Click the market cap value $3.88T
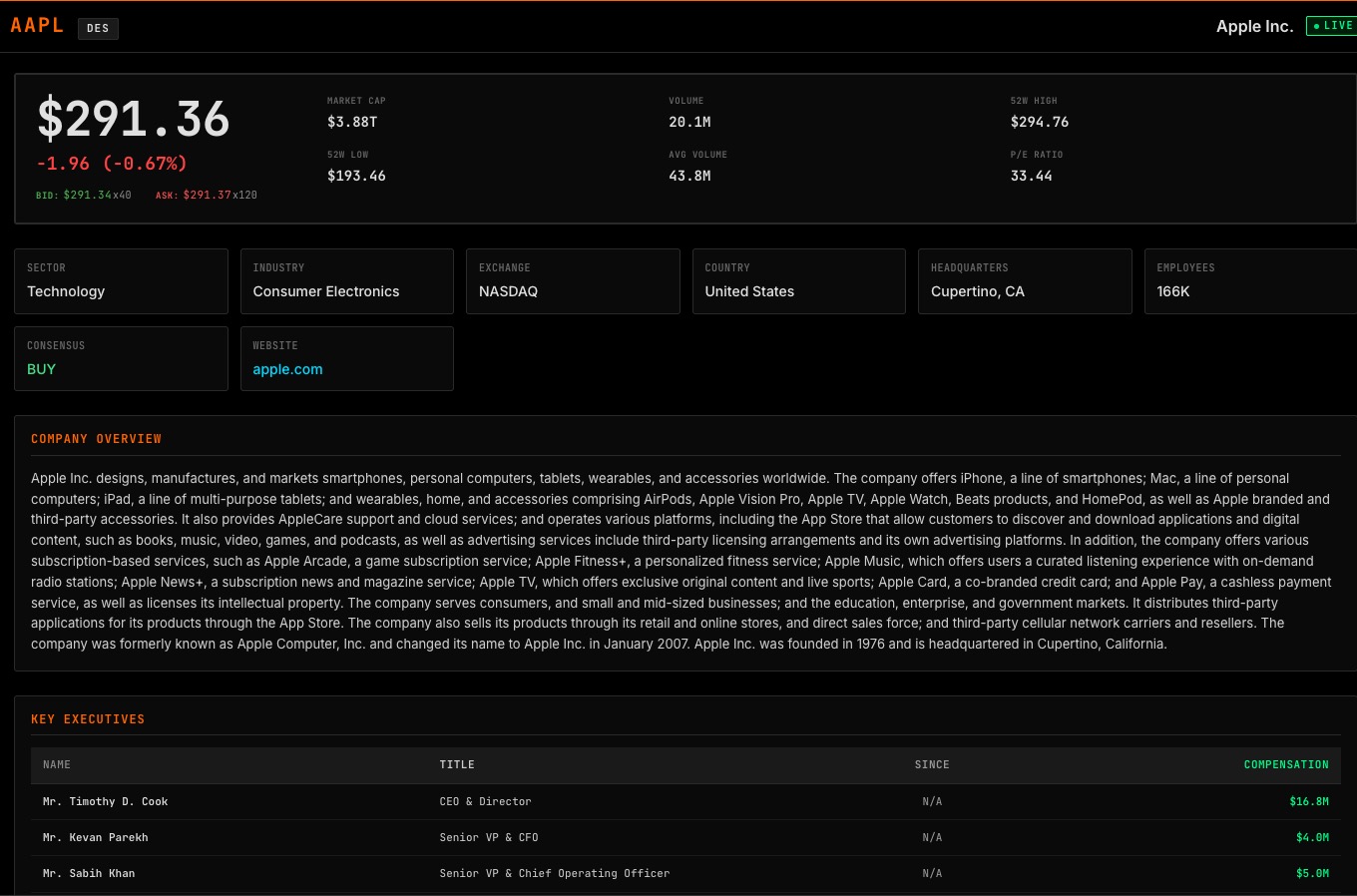Screen dimensions: 1357x896 click(x=352, y=122)
